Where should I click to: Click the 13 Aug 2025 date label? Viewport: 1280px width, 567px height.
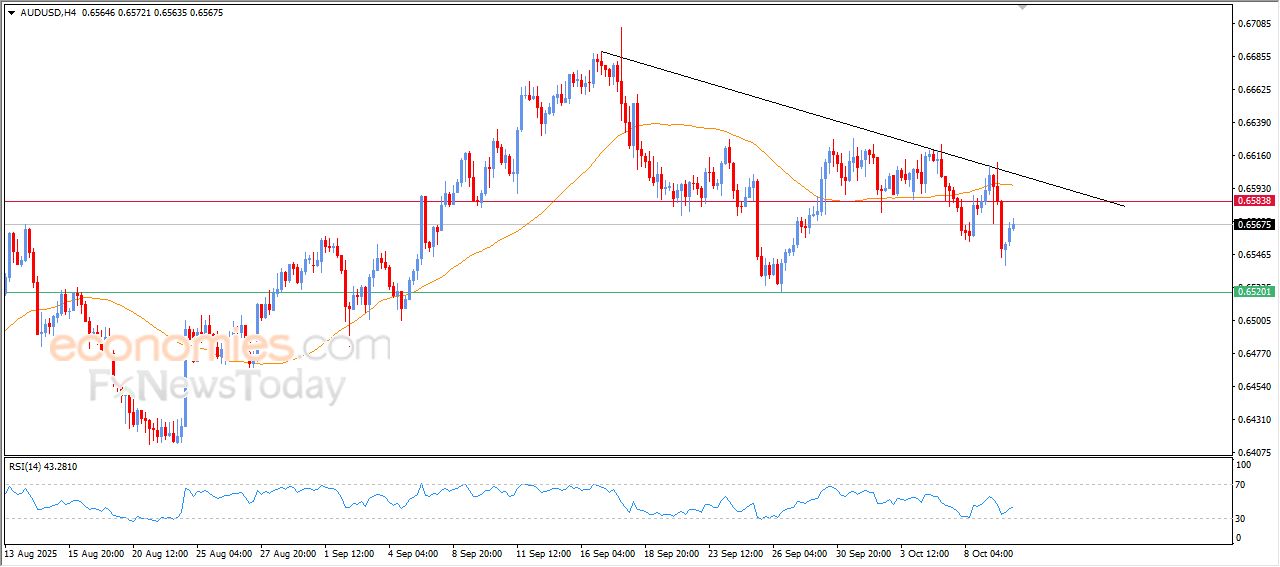(x=31, y=552)
